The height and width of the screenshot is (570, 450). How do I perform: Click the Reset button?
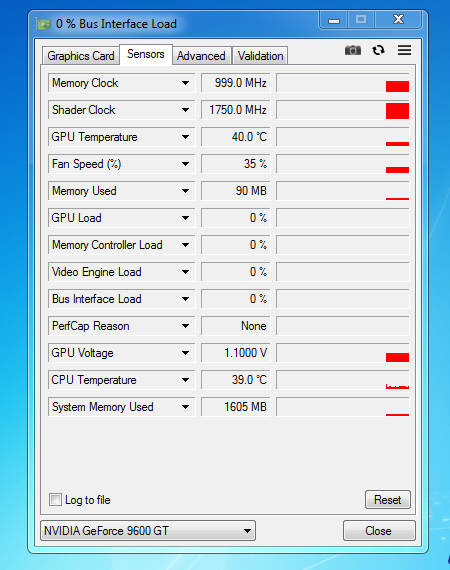click(x=387, y=500)
